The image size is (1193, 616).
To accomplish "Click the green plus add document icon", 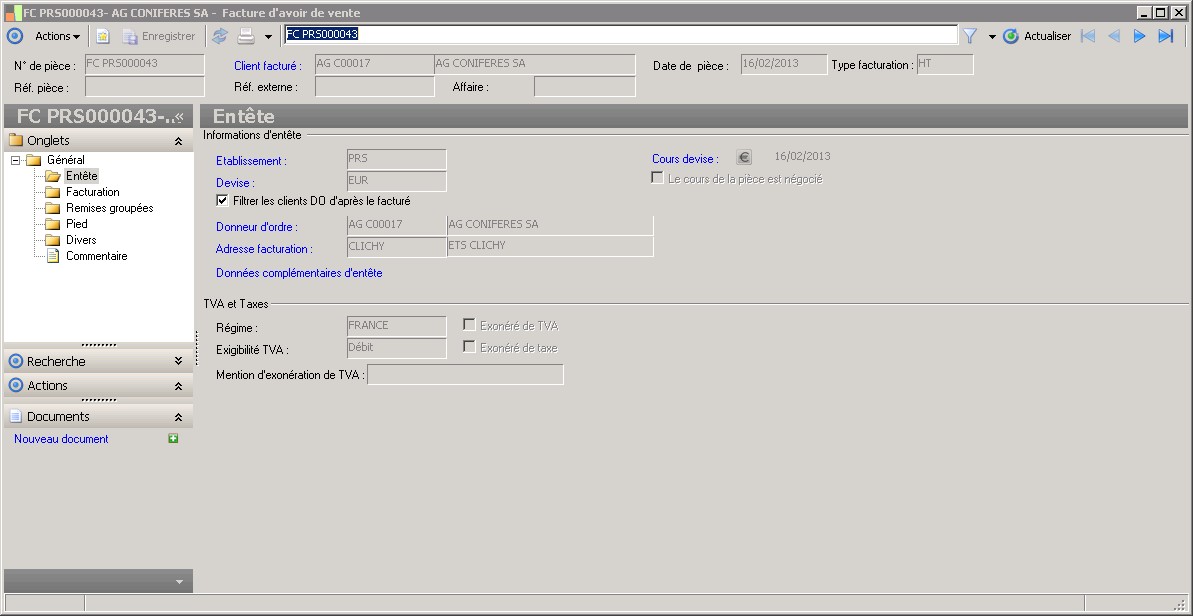I will click(x=173, y=438).
